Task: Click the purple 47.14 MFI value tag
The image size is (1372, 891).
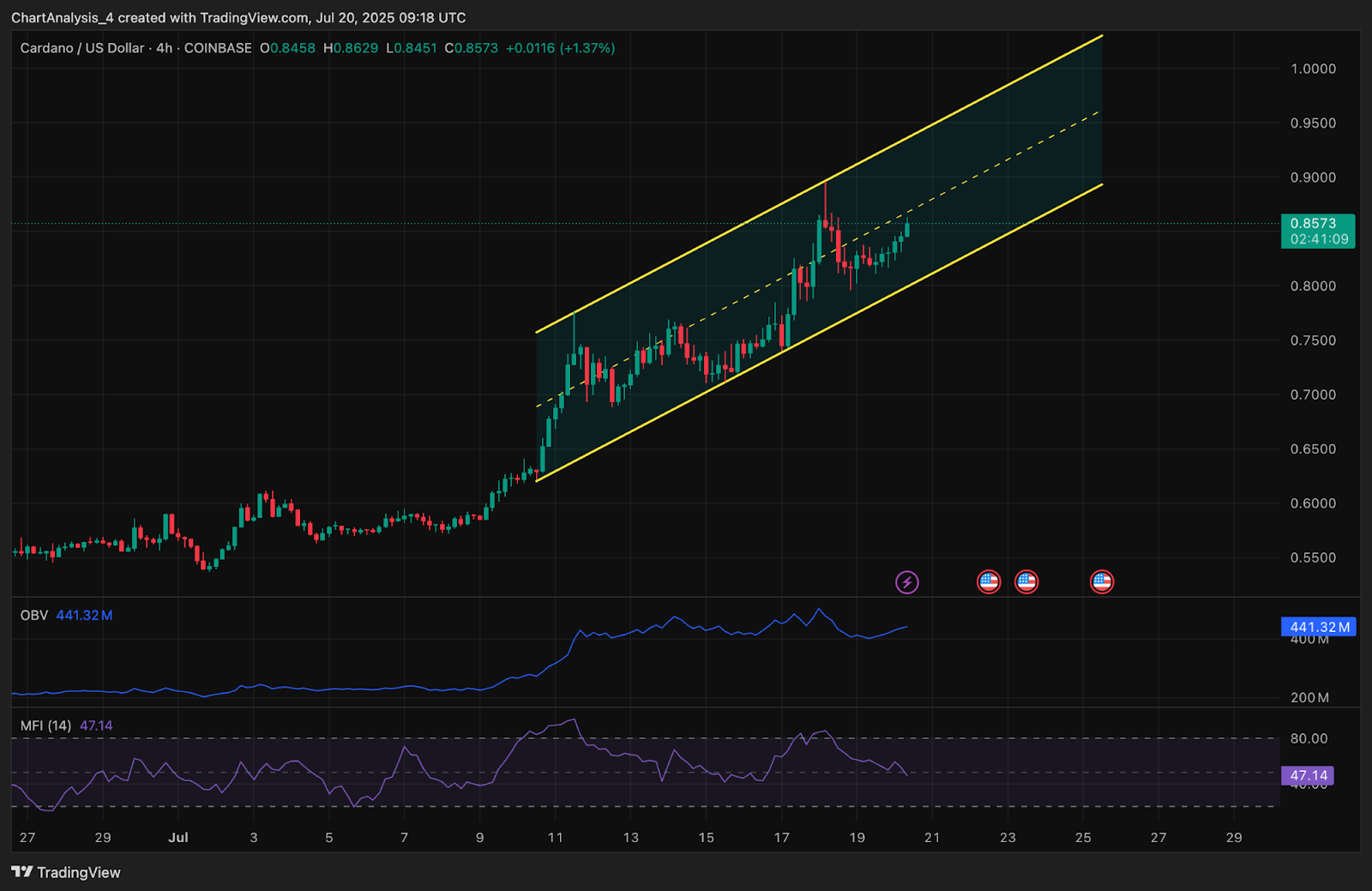Action: 1308,775
